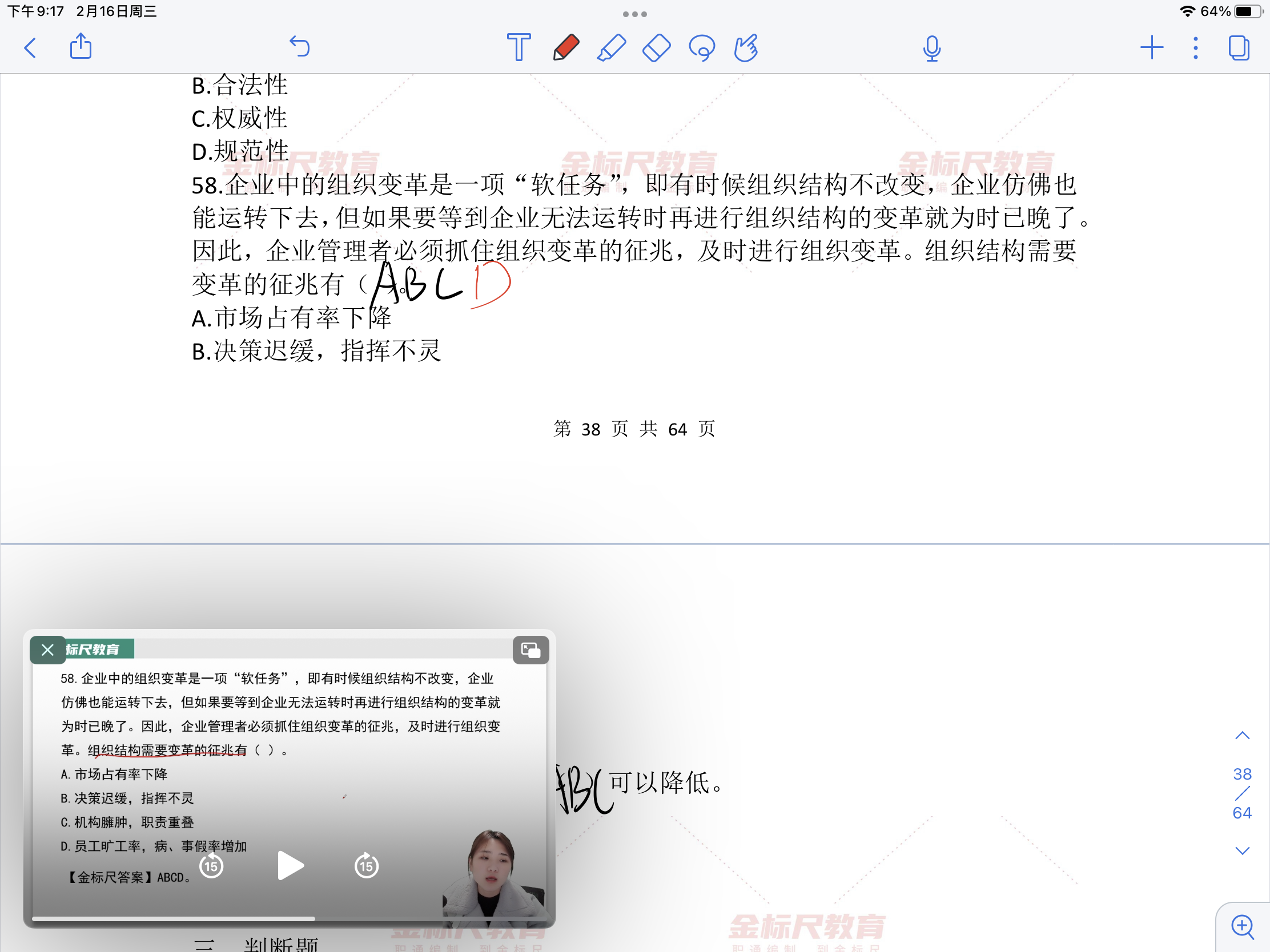
Task: Close the floating video player
Action: point(47,650)
